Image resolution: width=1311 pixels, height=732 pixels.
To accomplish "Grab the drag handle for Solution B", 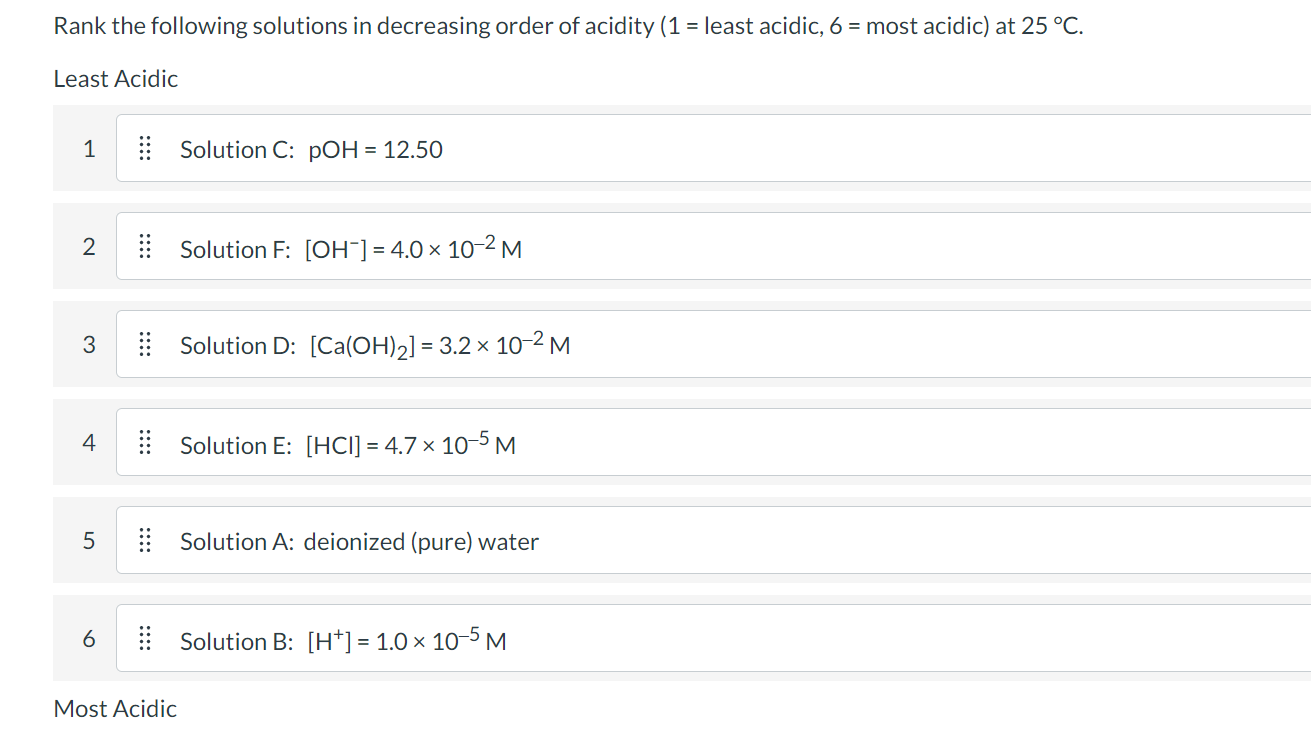I will coord(144,639).
